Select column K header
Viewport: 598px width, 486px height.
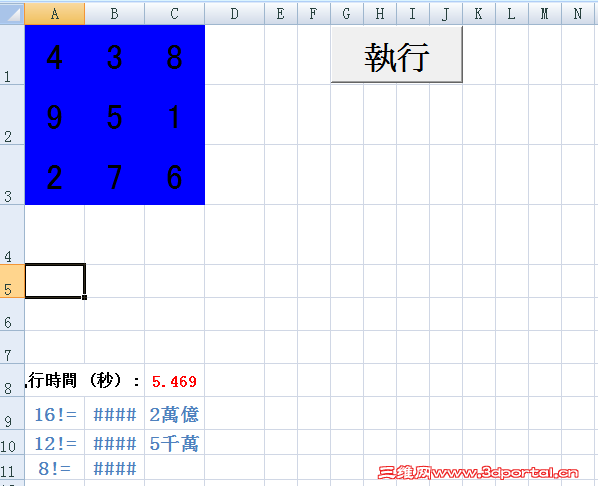pyautogui.click(x=479, y=14)
